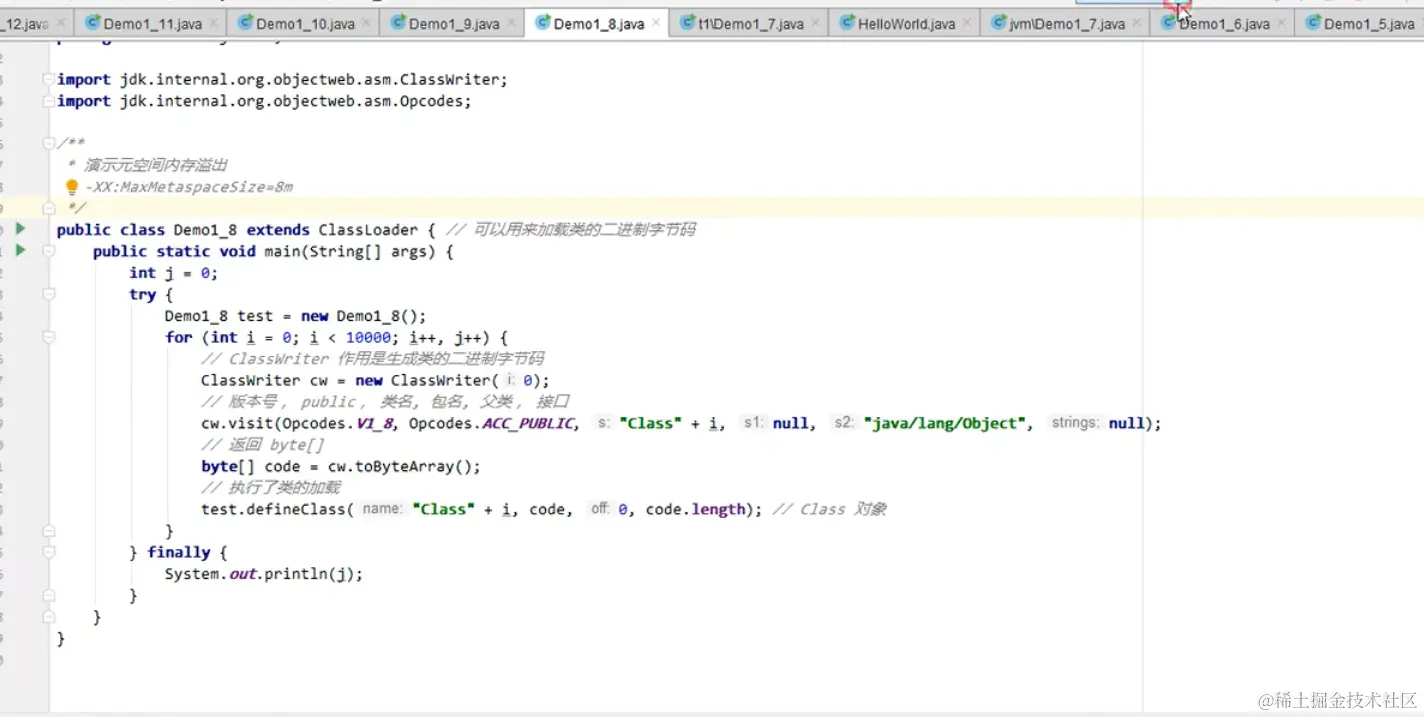Switch to the Demo1_10.java tab
The width and height of the screenshot is (1424, 717).
(x=304, y=23)
